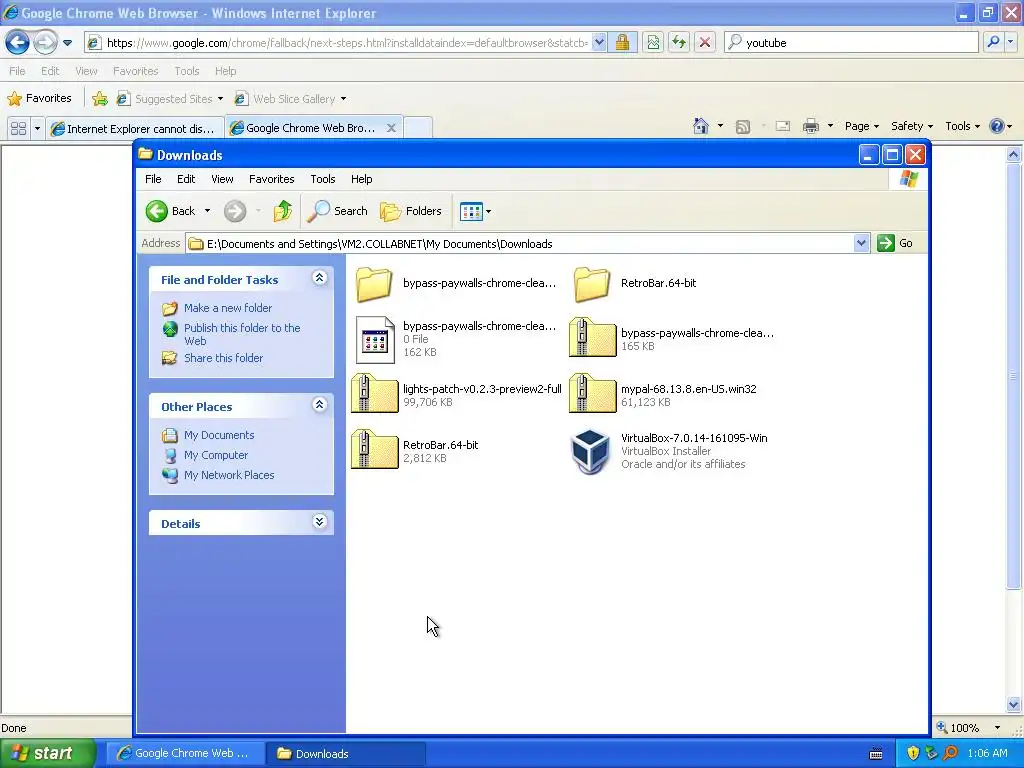1024x768 pixels.
Task: Open the Back button history dropdown
Action: (207, 211)
